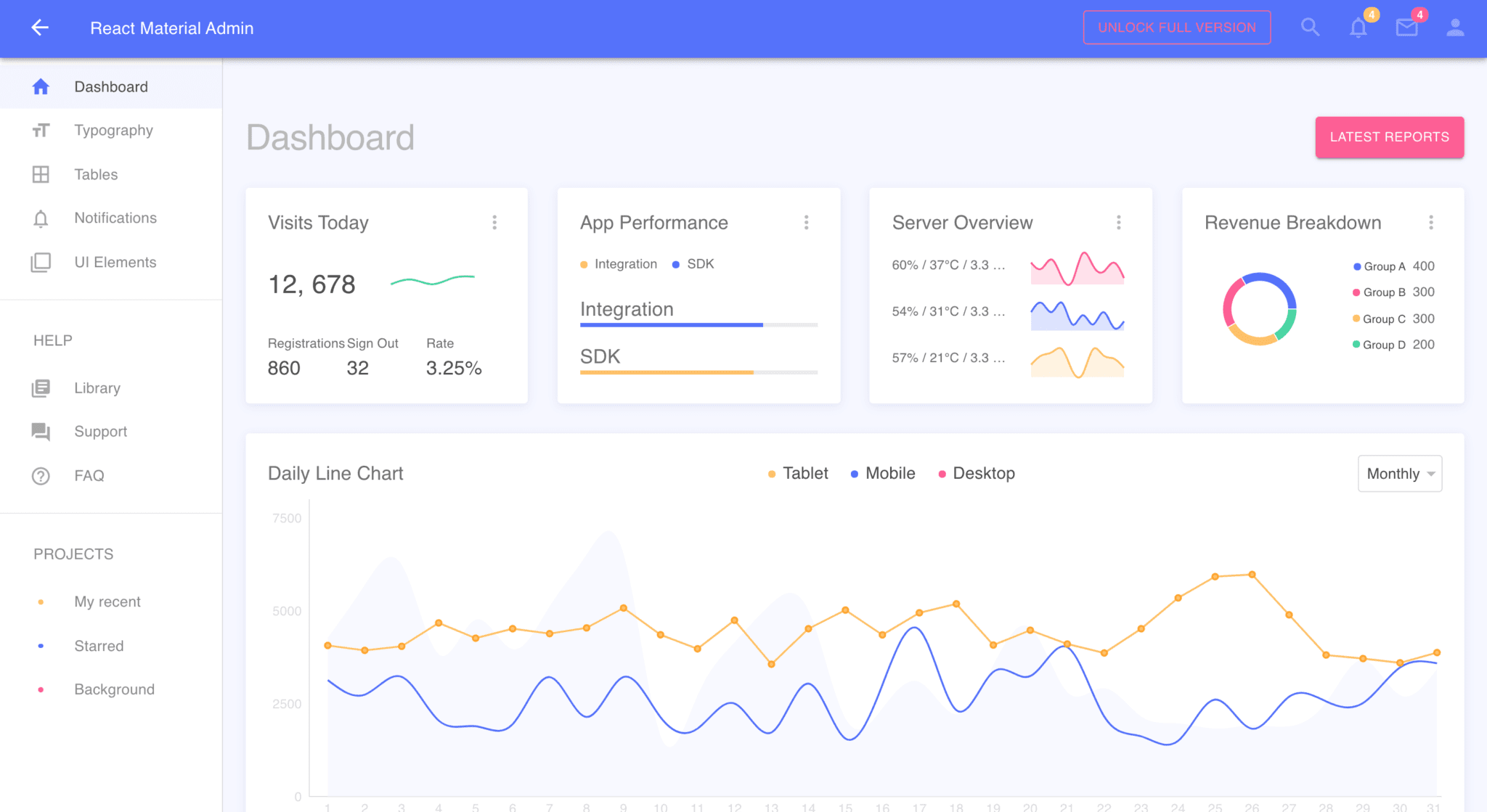Click Integration legend in App Performance
Image resolution: width=1487 pixels, height=812 pixels.
point(618,264)
